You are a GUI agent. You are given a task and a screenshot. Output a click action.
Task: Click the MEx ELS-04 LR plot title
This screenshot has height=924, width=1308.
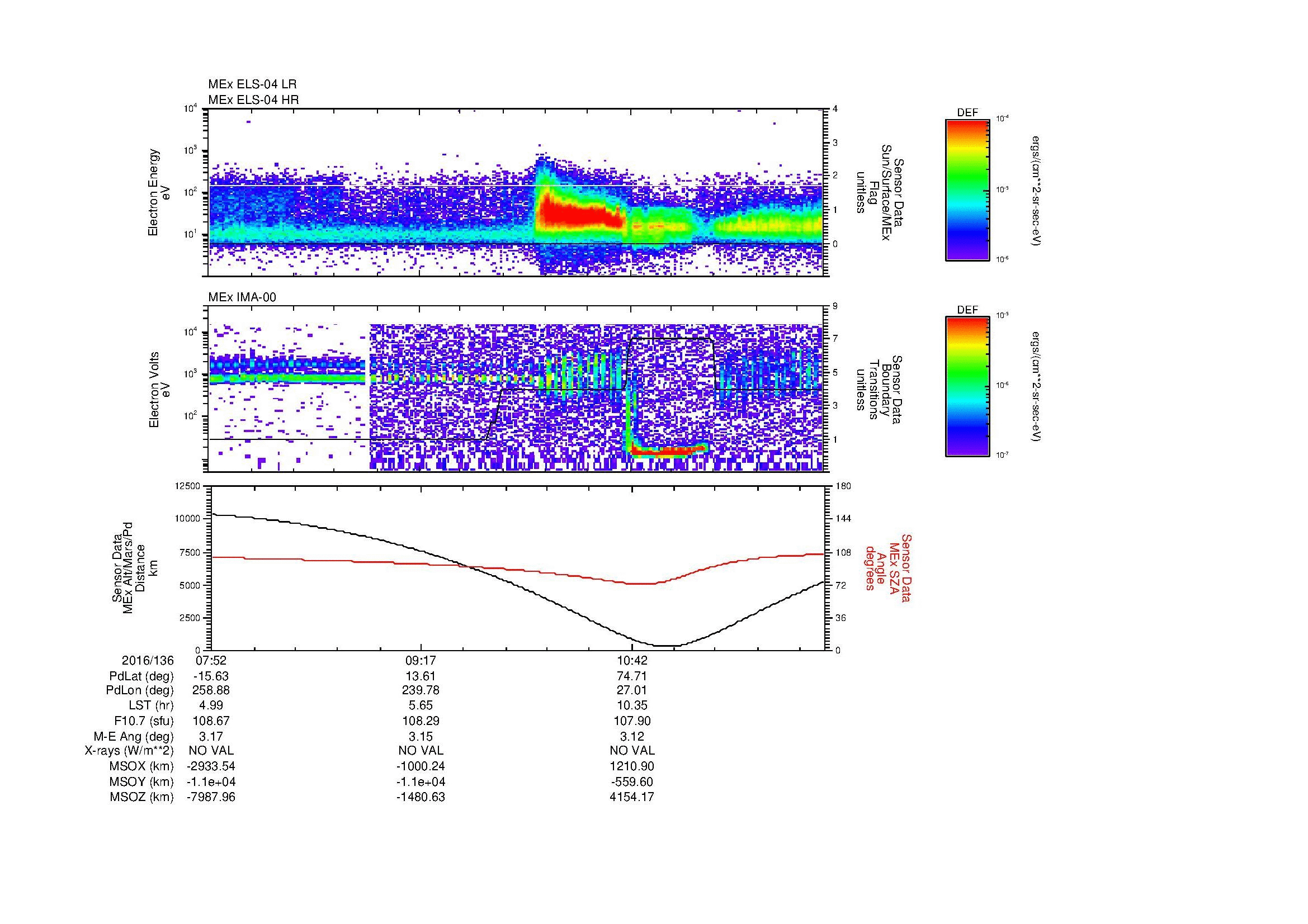[252, 84]
